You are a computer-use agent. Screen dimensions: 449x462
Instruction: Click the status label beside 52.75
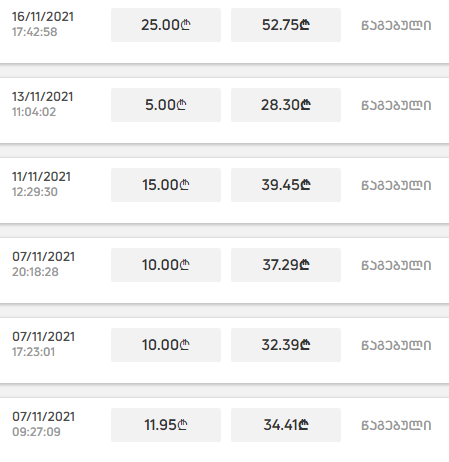tap(396, 25)
